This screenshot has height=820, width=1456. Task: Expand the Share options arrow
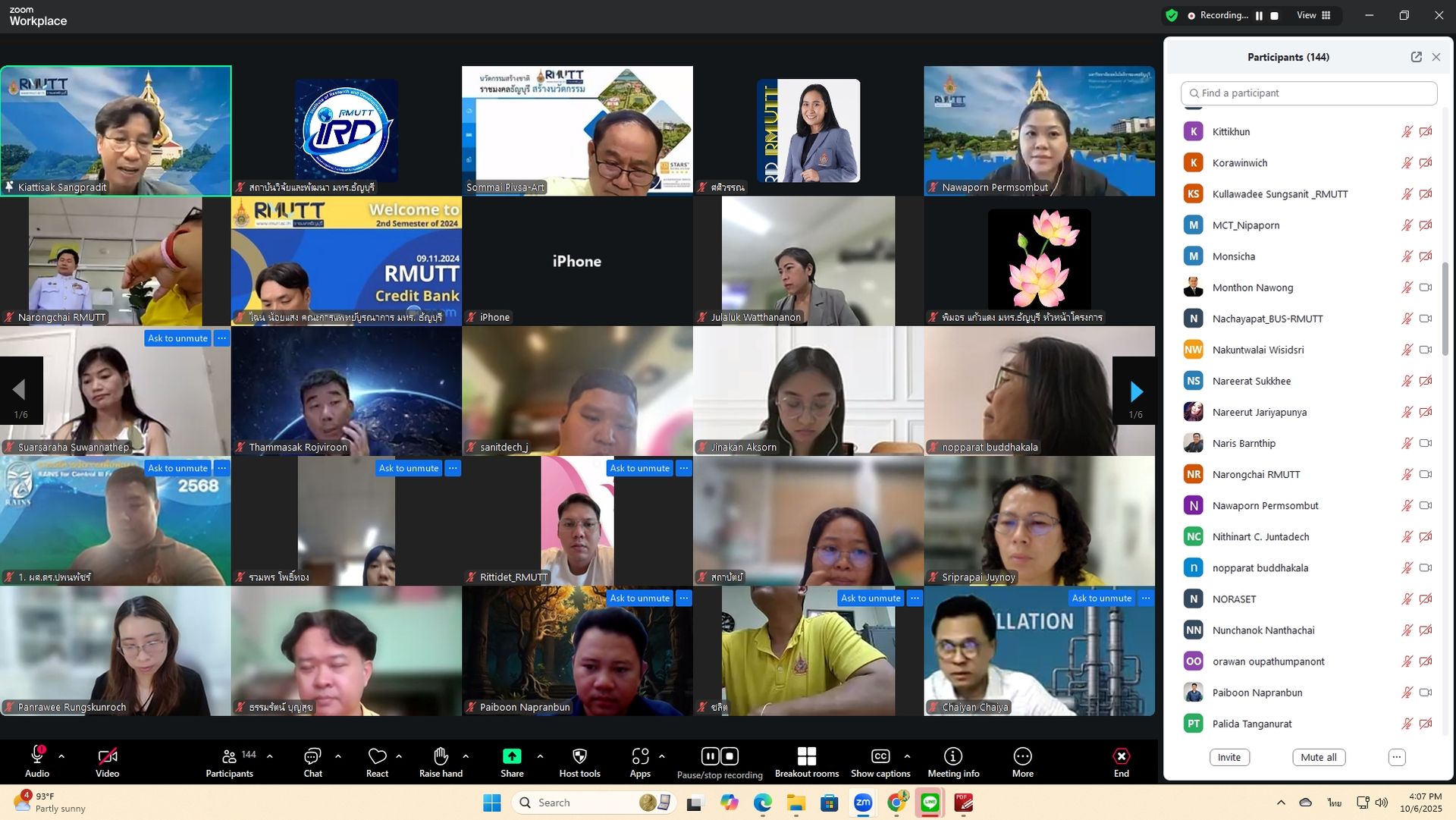point(540,756)
